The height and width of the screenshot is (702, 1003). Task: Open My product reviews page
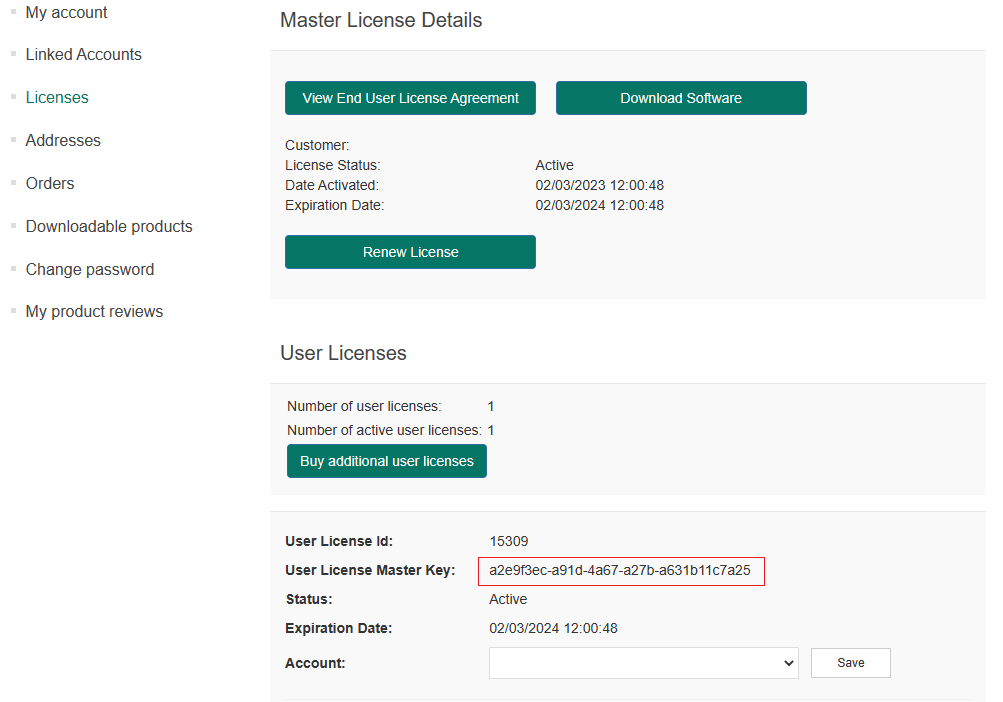click(94, 312)
